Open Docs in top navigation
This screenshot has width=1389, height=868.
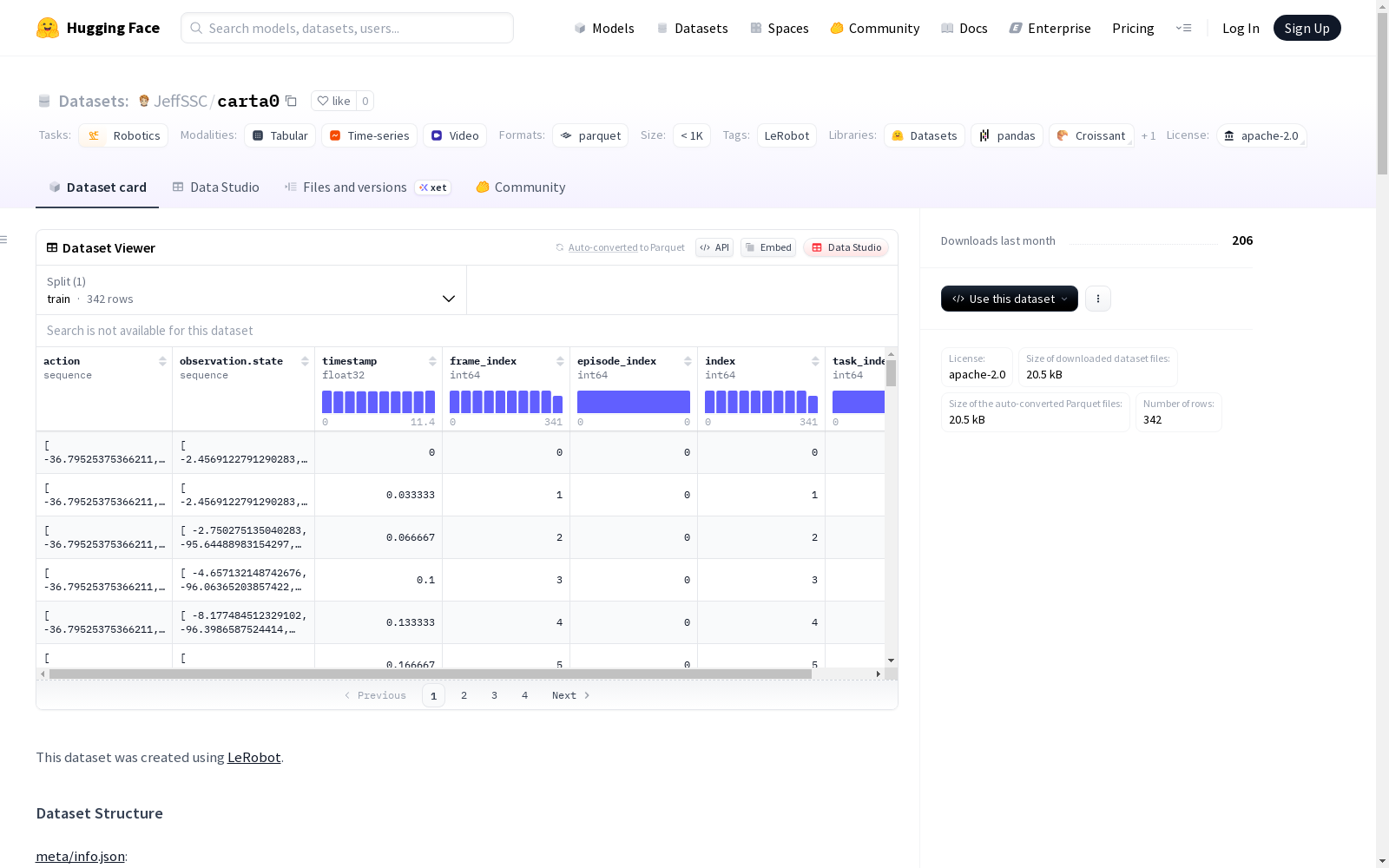point(964,28)
